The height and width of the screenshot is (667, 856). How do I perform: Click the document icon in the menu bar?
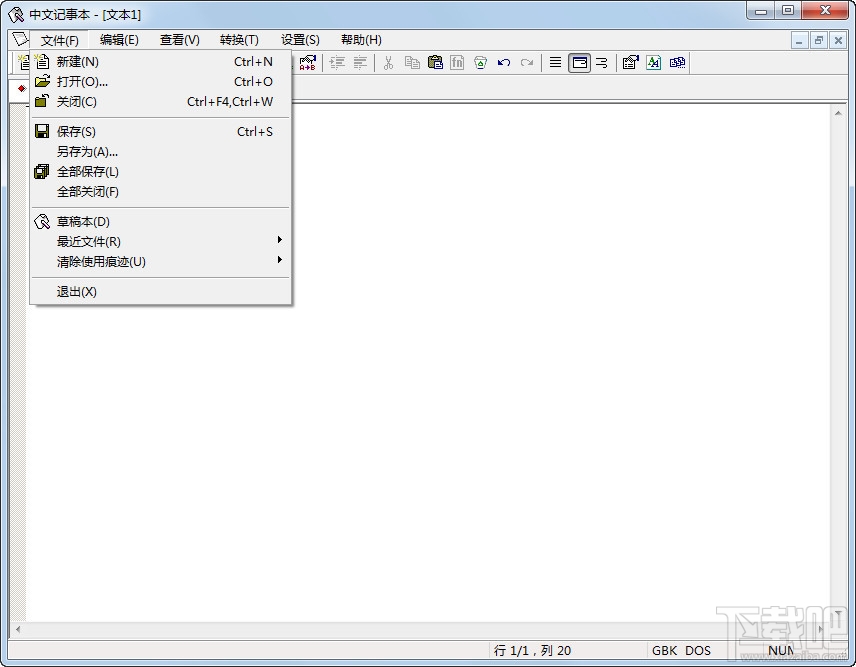tap(20, 39)
